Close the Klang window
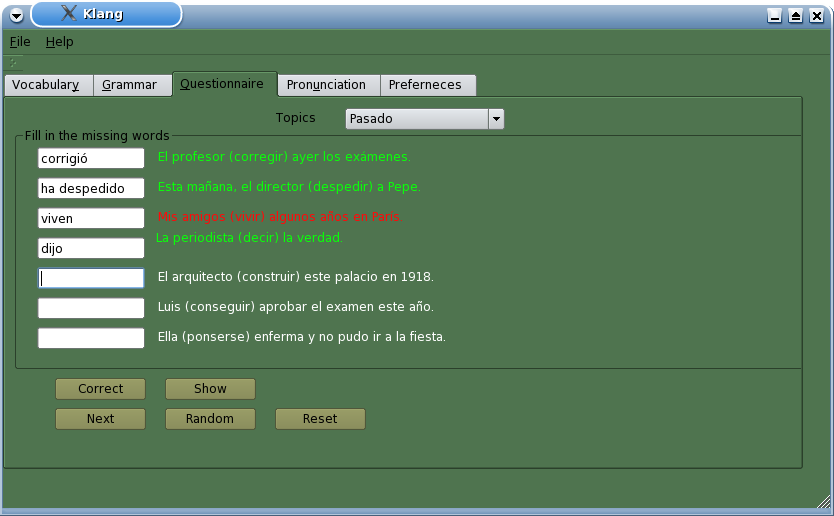This screenshot has height=516, width=834. pos(816,15)
